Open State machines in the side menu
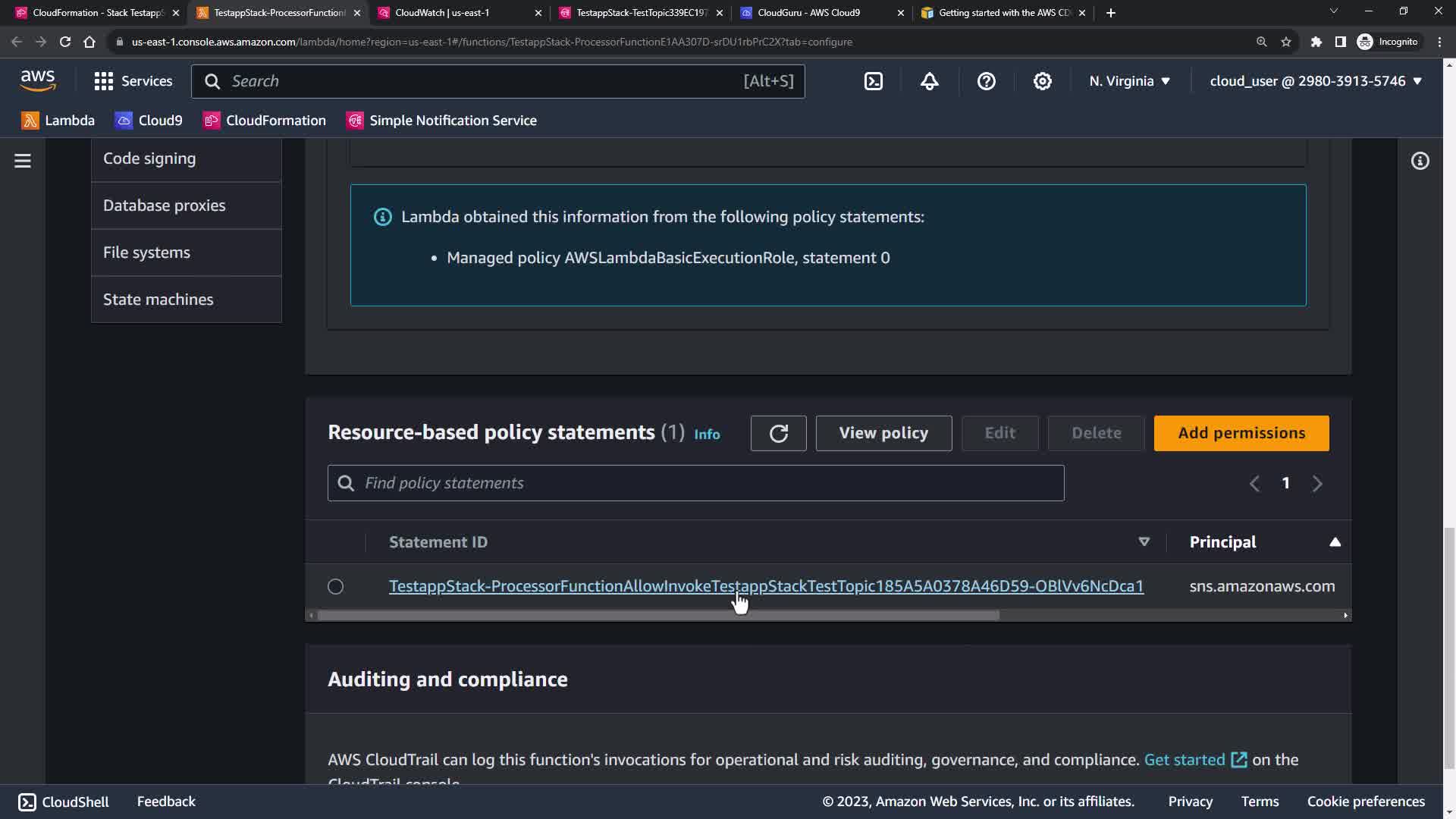1456x819 pixels. tap(158, 300)
